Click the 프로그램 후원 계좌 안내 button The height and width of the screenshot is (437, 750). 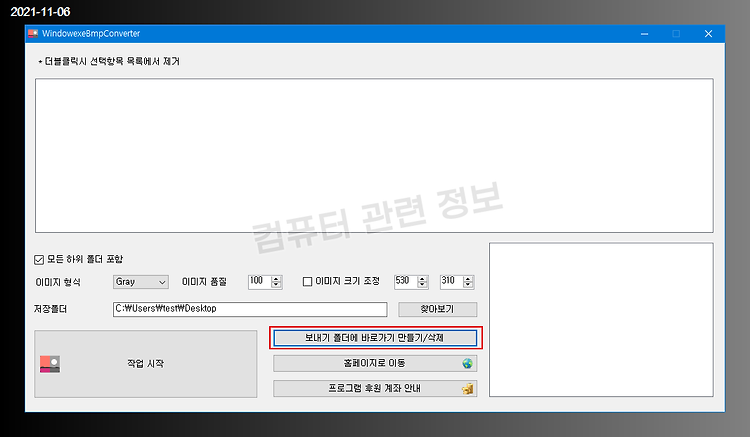point(375,388)
